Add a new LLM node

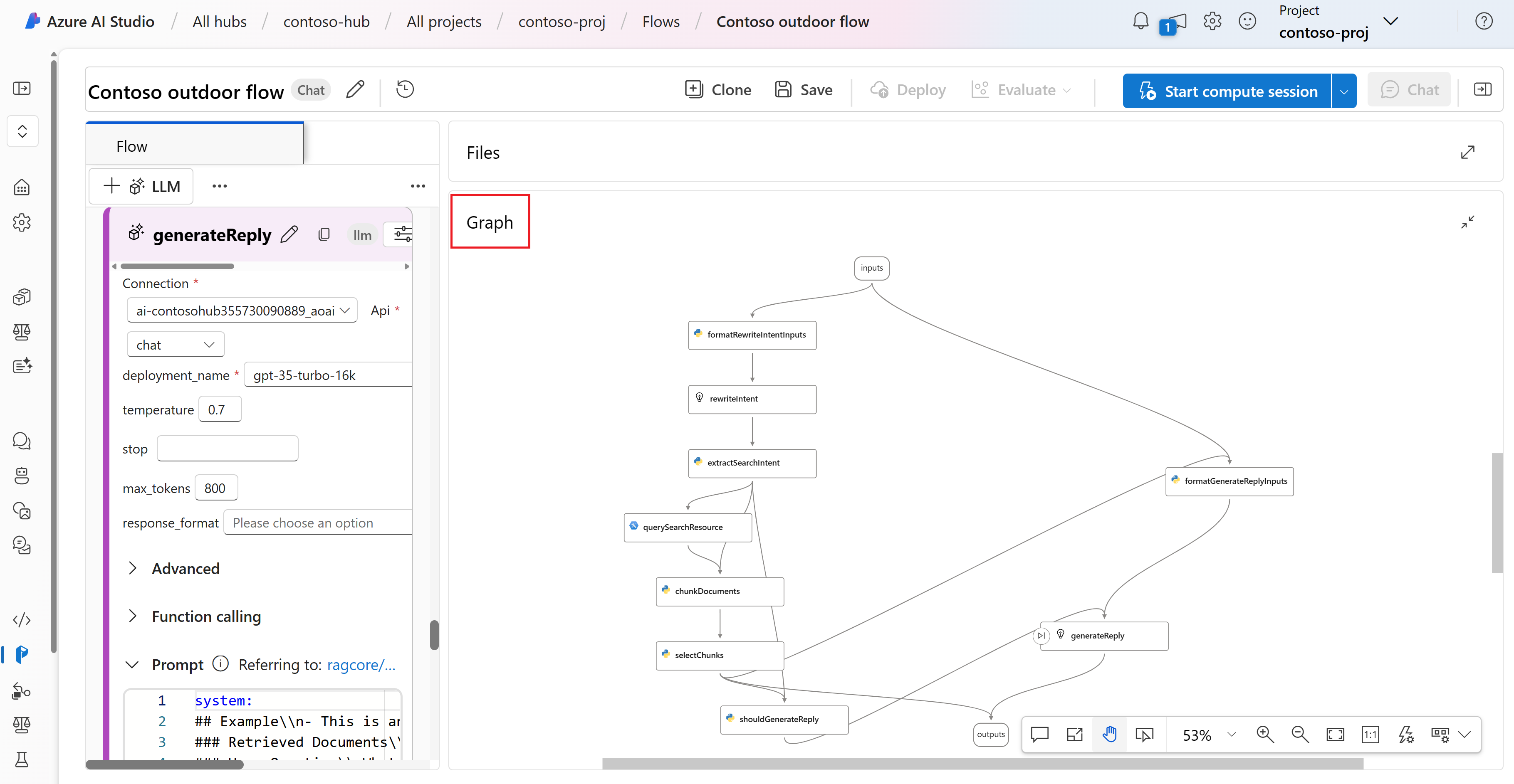[141, 186]
